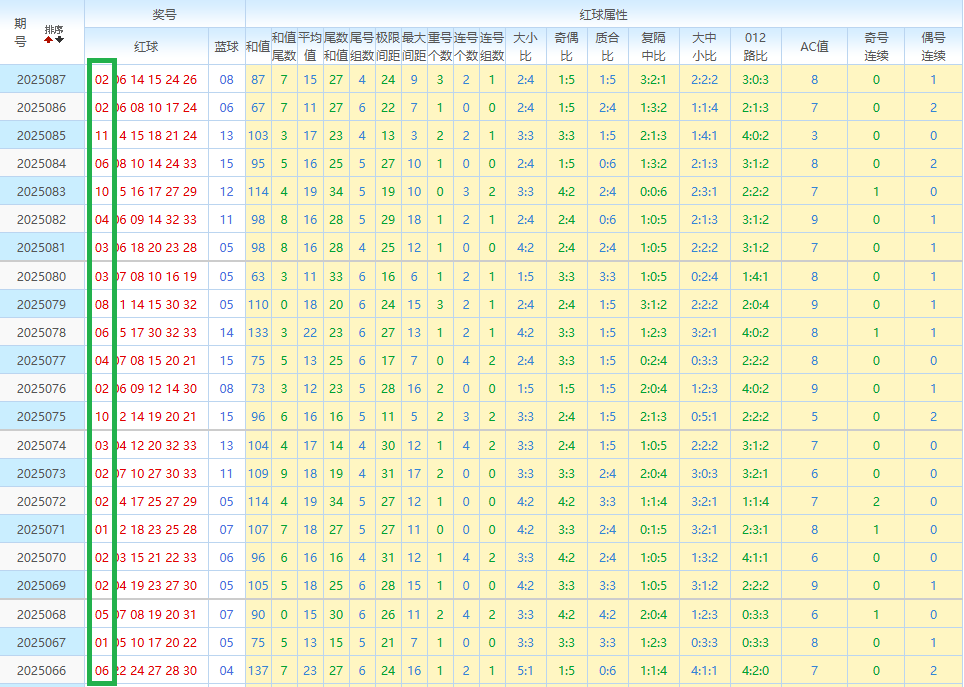Select issue number 2025066 row
Image resolution: width=964 pixels, height=687 pixels.
click(x=42, y=671)
